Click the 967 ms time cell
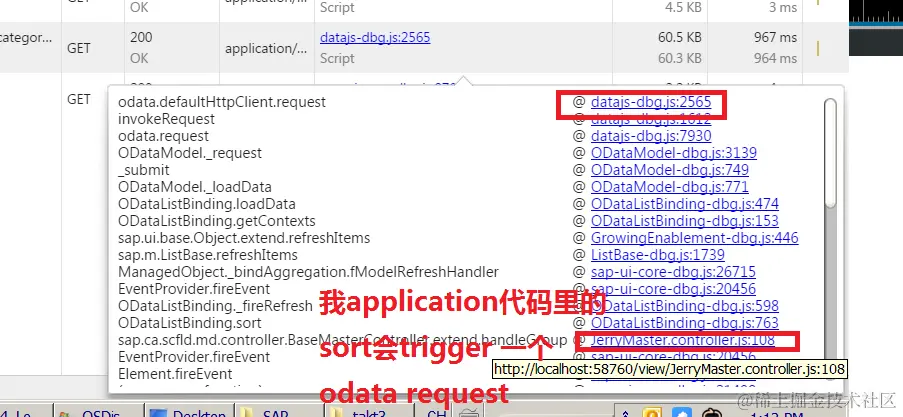The width and height of the screenshot is (903, 417). (x=775, y=37)
